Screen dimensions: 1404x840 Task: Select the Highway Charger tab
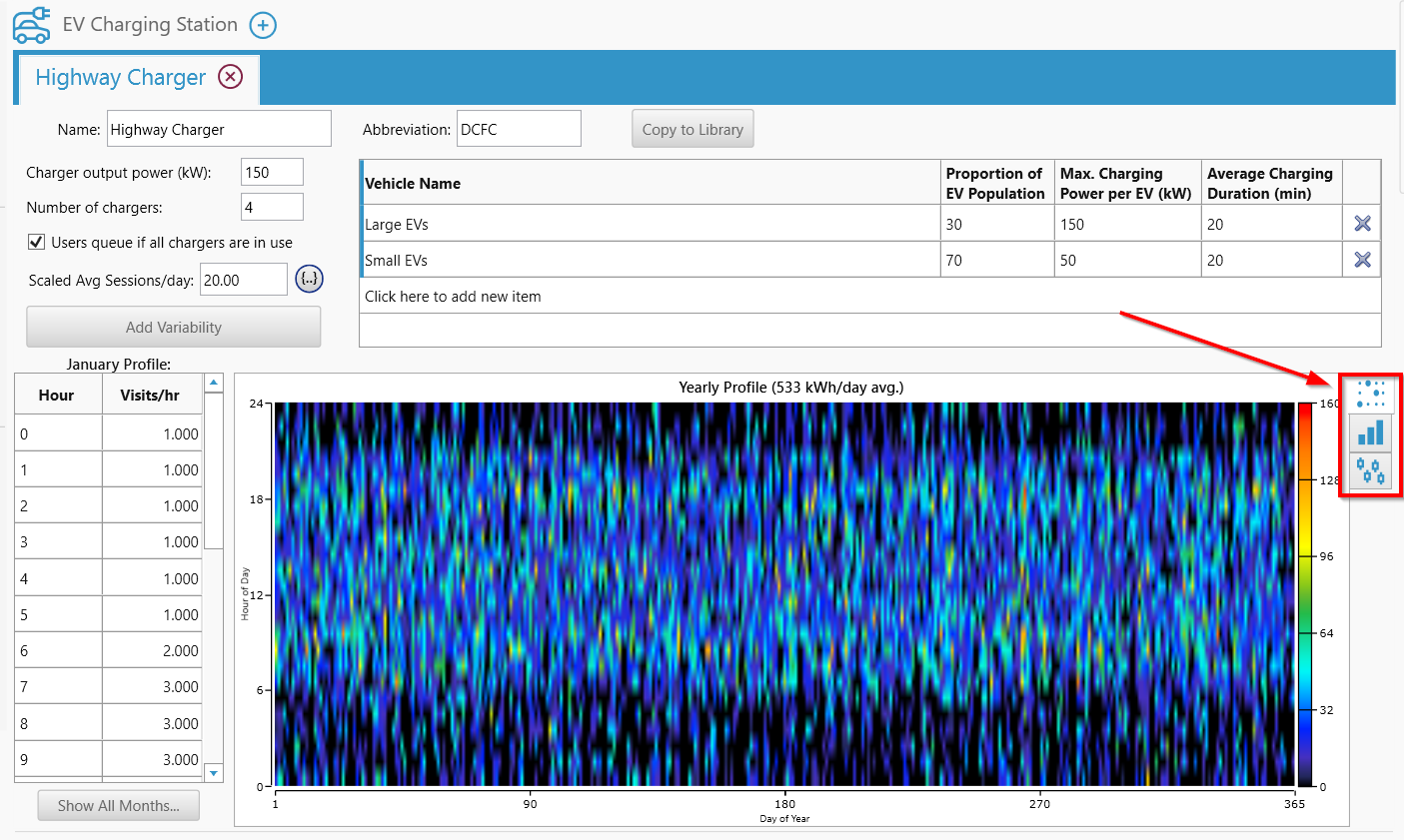pyautogui.click(x=120, y=77)
